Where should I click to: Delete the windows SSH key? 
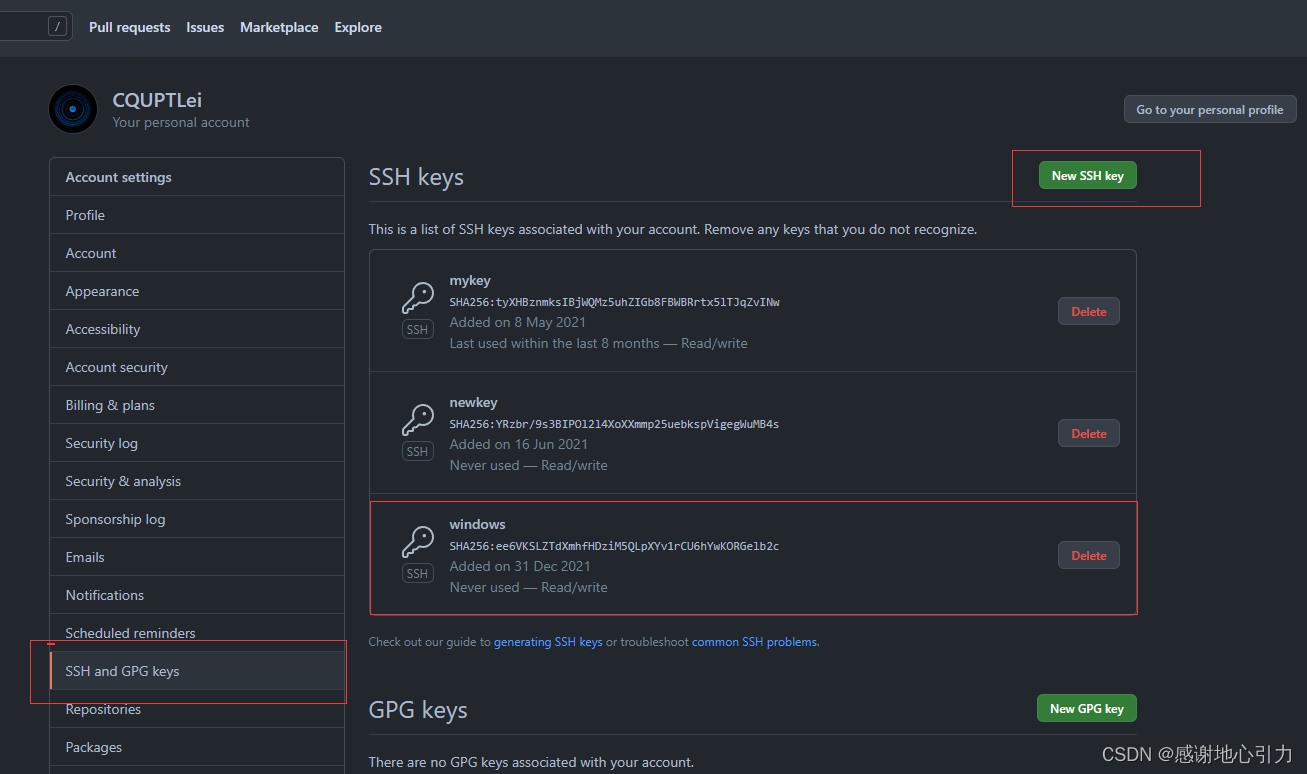coord(1088,555)
